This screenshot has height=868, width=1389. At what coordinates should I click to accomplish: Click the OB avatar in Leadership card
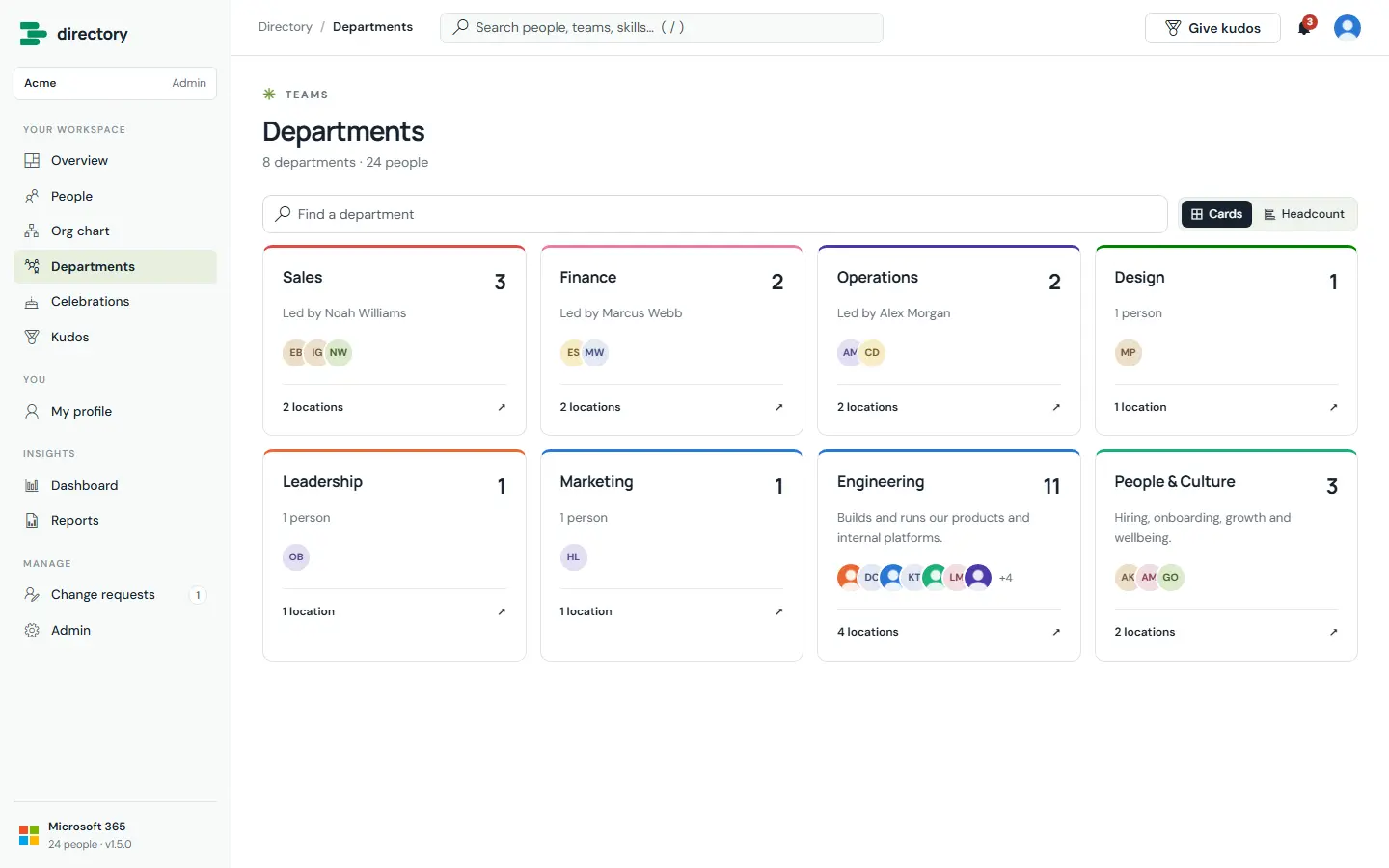coord(296,557)
